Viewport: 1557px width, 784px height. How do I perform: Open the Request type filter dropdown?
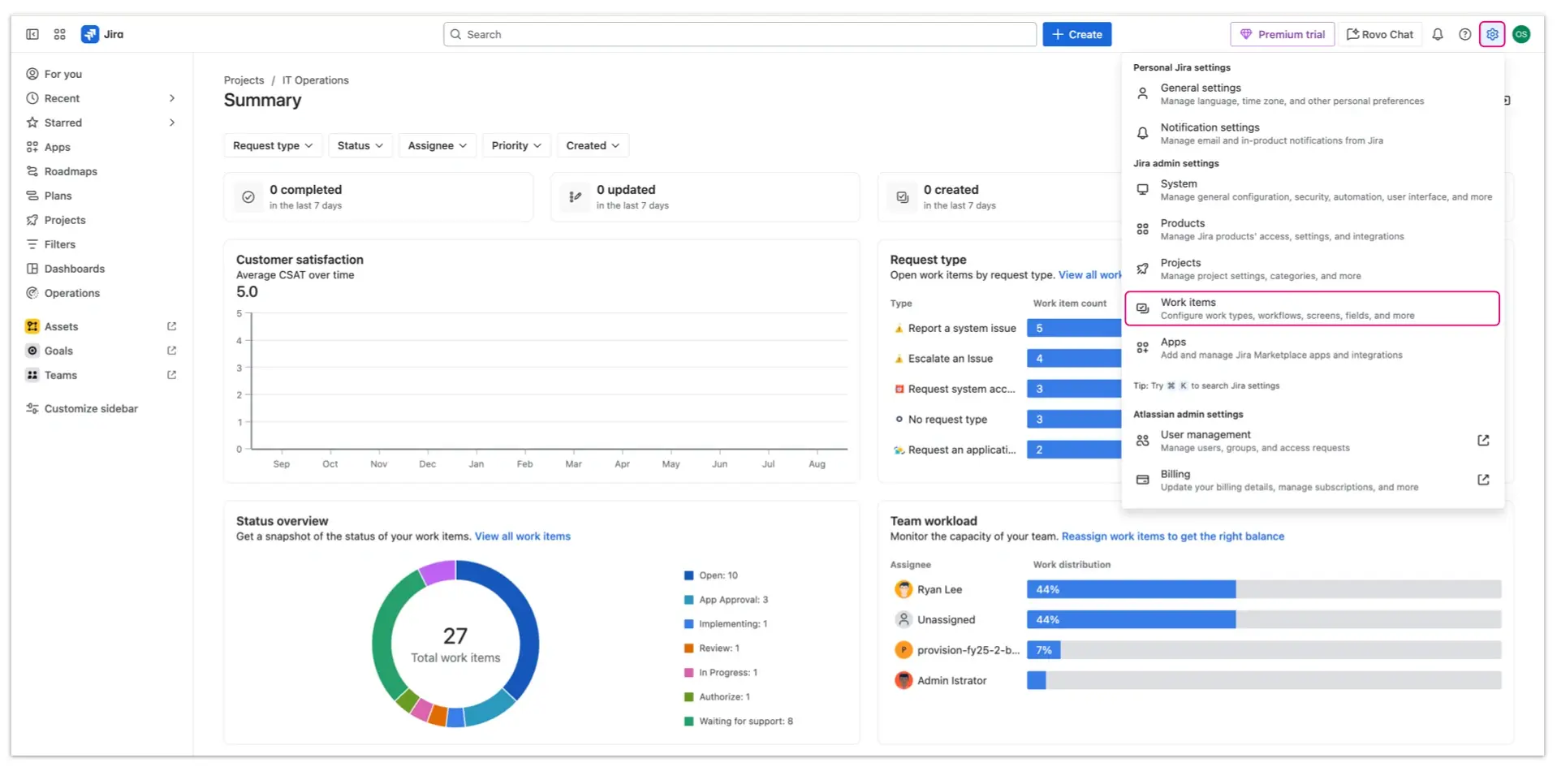[x=272, y=145]
